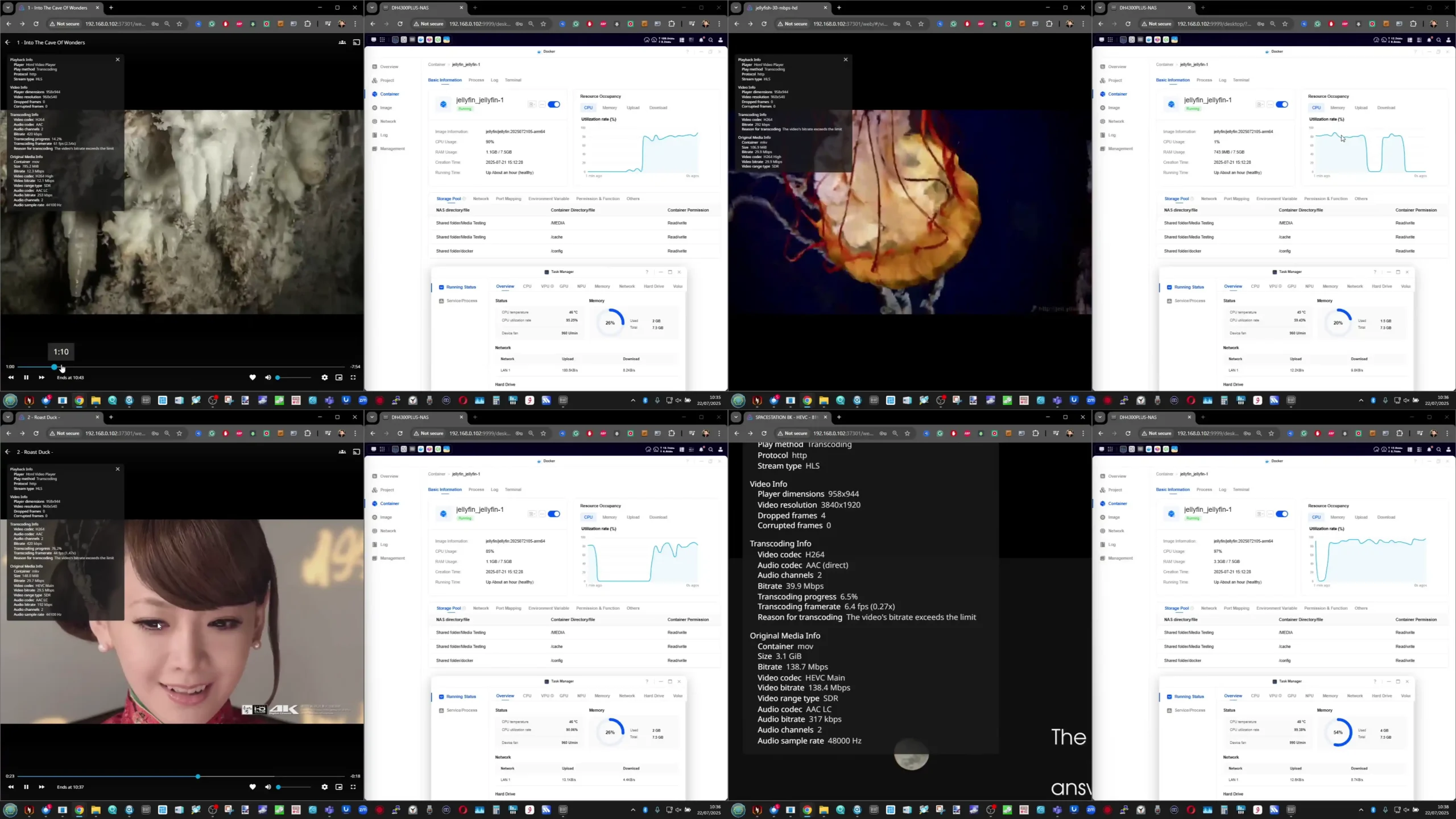The height and width of the screenshot is (819, 1456).
Task: Click the address bar in Cave Of Wonders browser window
Action: point(116,24)
